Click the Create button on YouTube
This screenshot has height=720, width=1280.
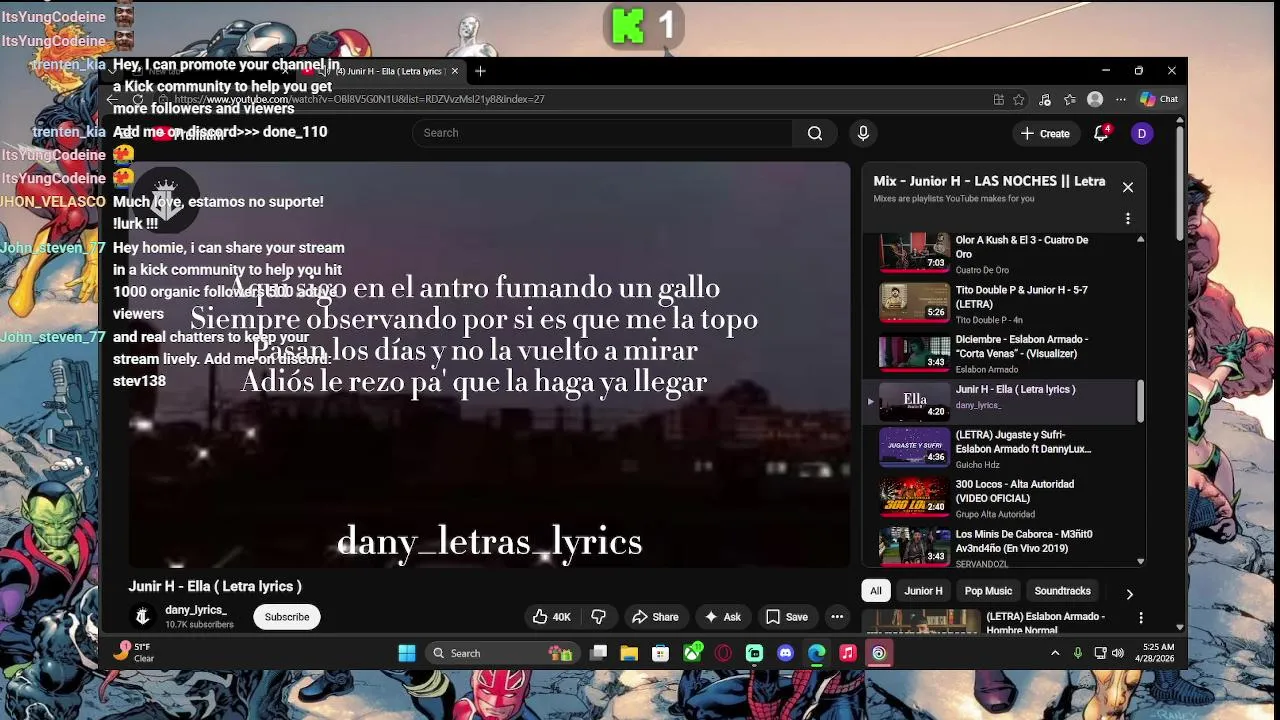point(1046,133)
